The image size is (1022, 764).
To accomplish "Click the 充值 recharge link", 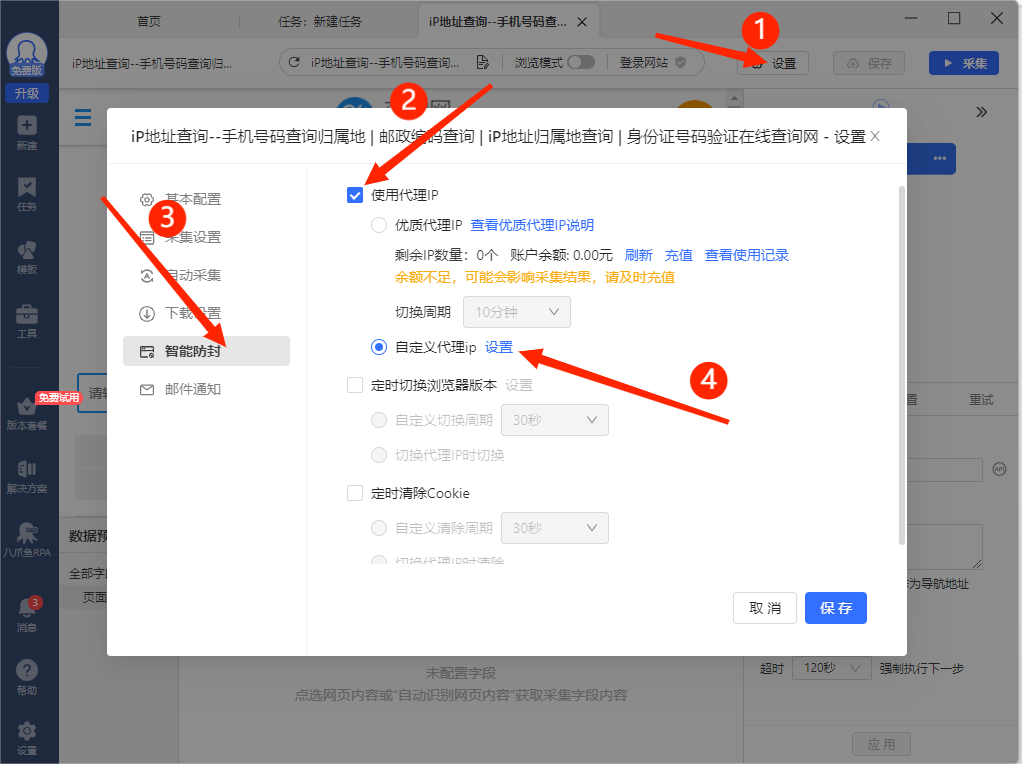I will tap(678, 255).
